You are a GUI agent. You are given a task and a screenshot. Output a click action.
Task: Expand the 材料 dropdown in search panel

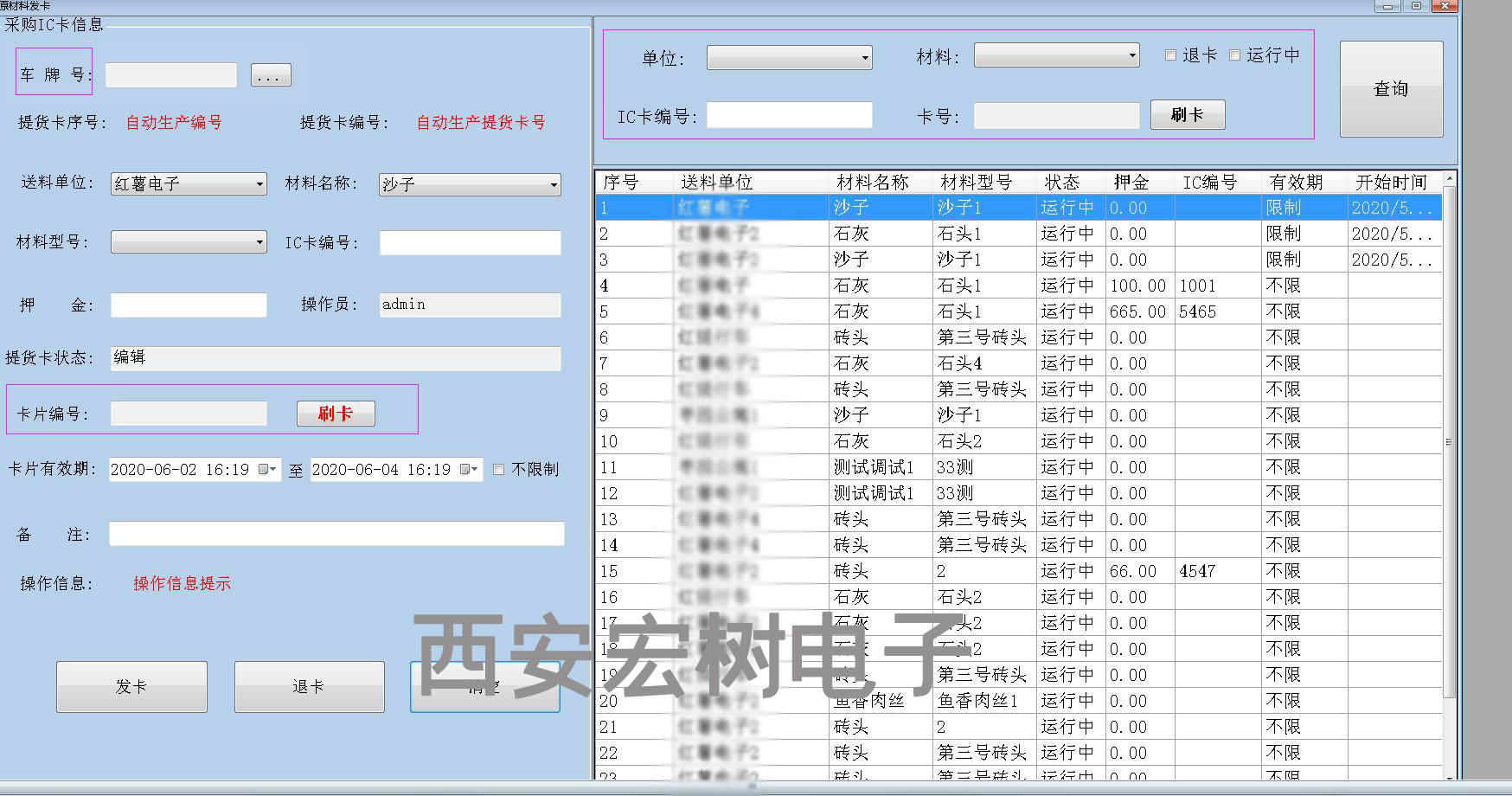1057,55
